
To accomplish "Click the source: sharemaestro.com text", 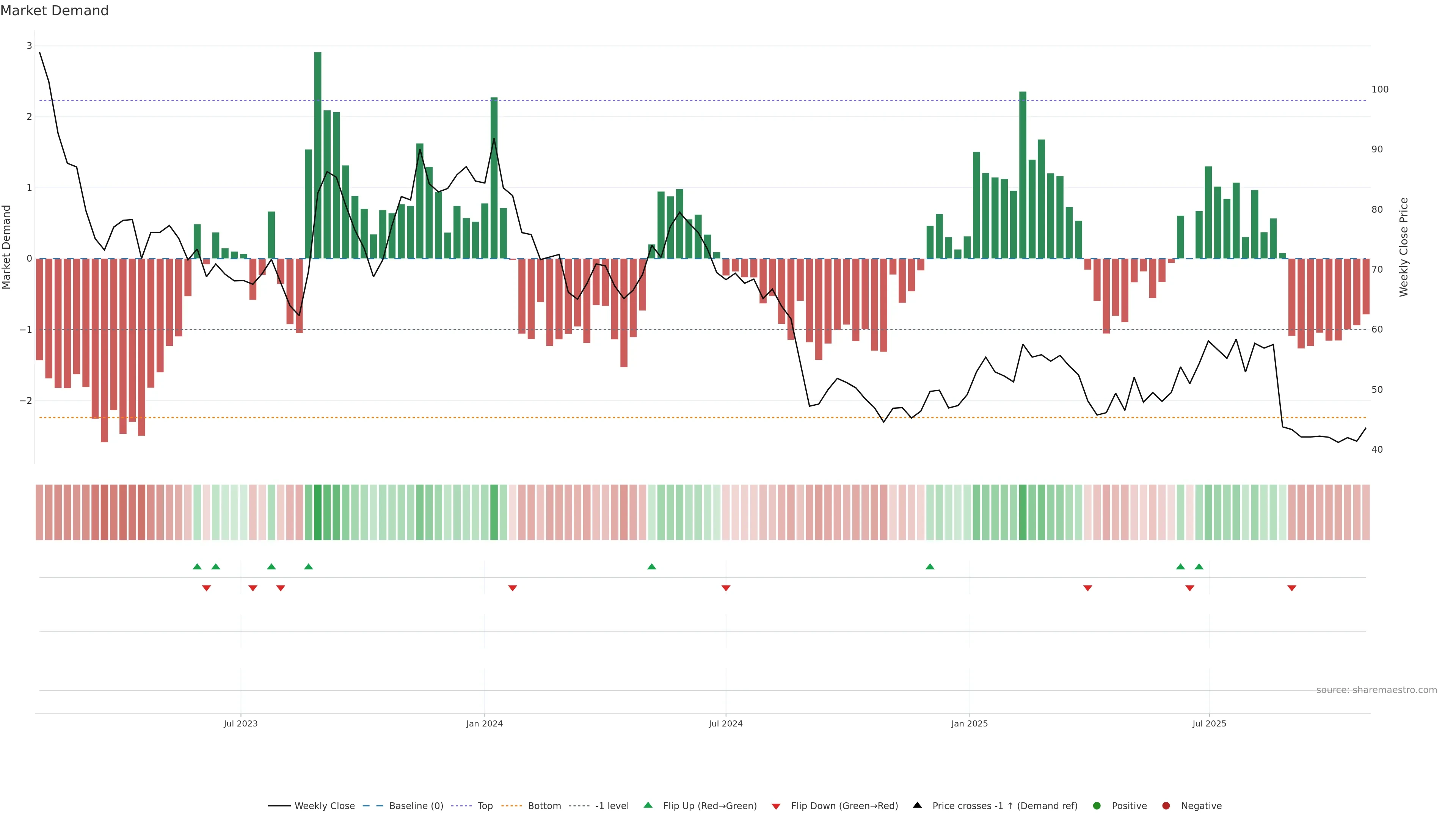I will click(x=1376, y=690).
